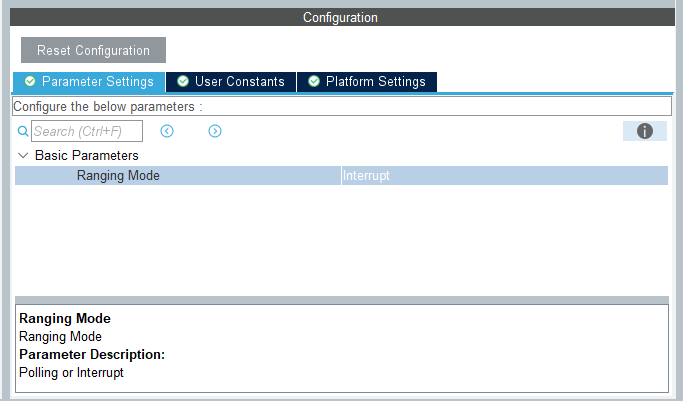
Task: Select the Ranging Mode parameter row
Action: tap(342, 176)
